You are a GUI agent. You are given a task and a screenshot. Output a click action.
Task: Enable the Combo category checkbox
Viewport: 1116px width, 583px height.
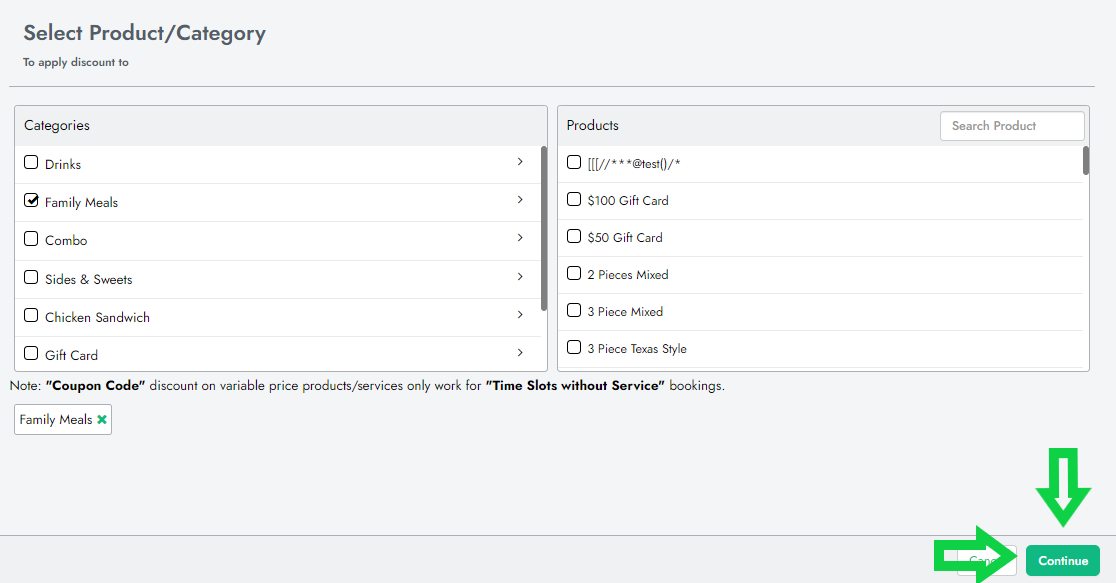click(31, 239)
